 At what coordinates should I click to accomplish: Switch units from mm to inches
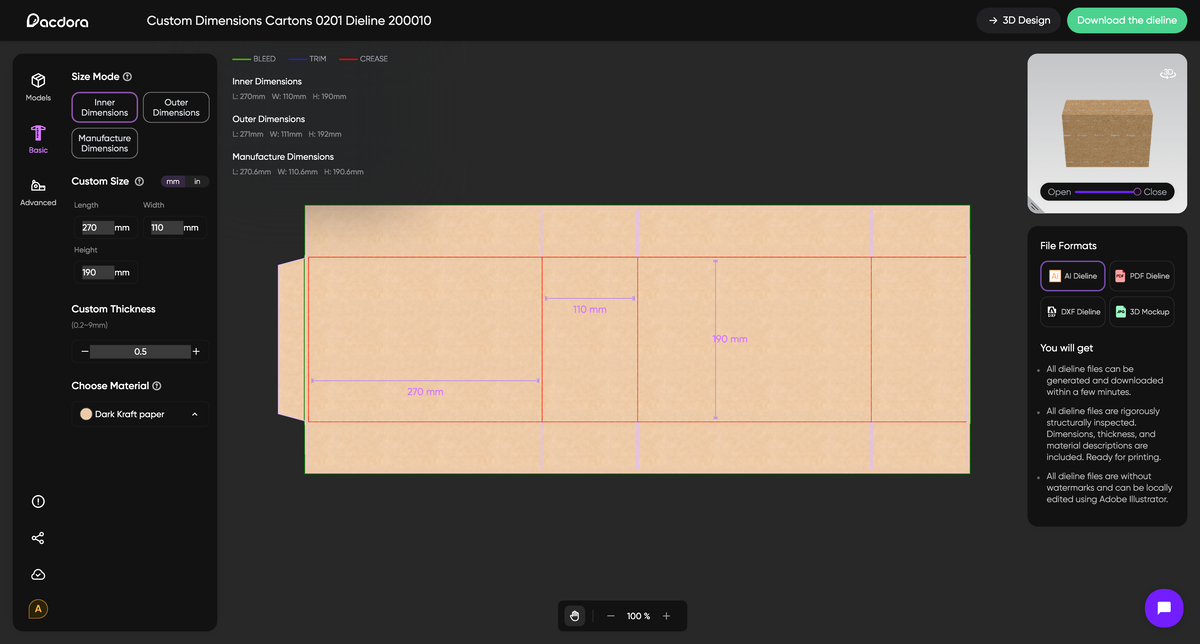196,181
